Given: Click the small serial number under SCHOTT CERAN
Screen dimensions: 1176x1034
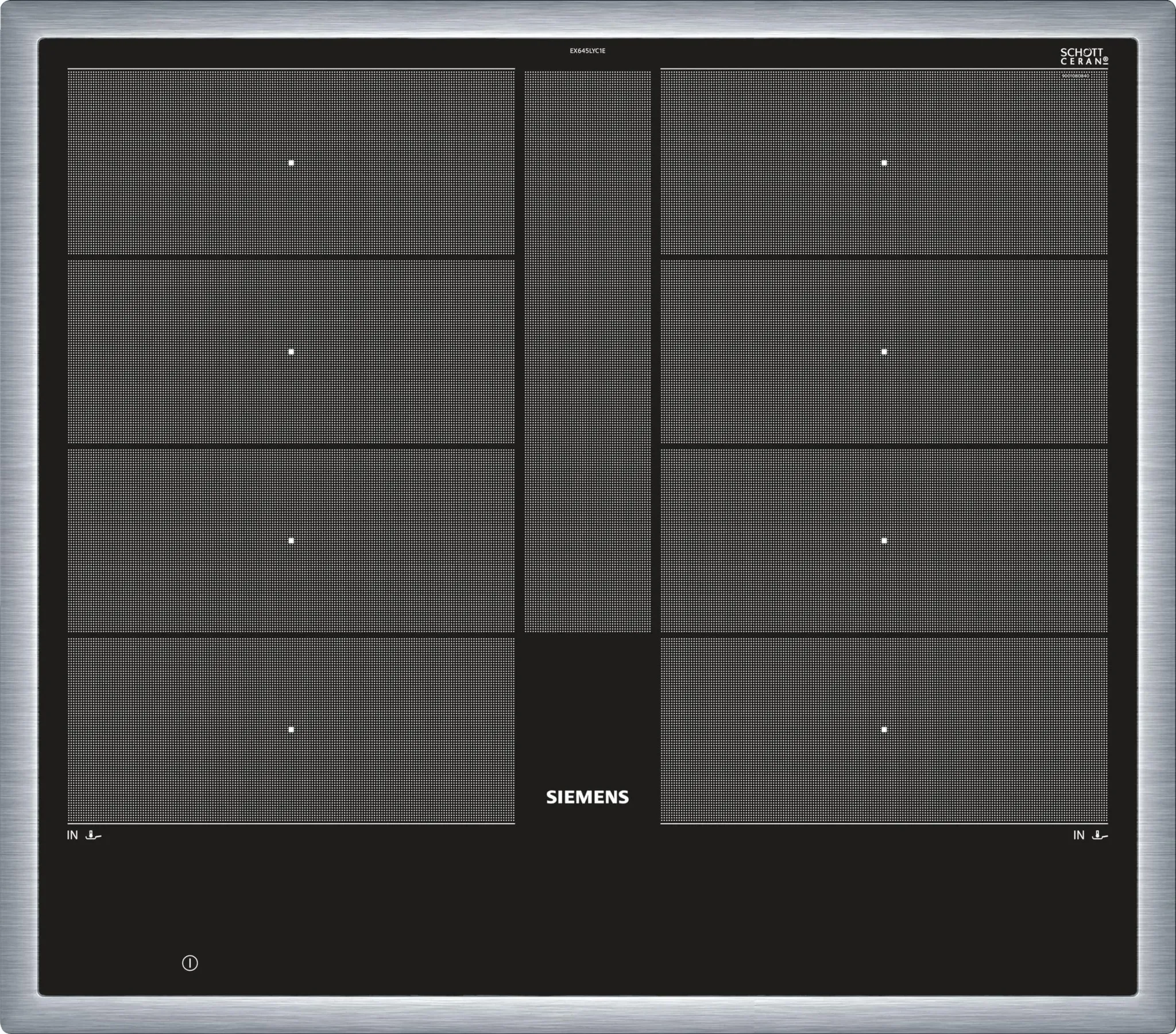Looking at the screenshot, I should [1075, 76].
